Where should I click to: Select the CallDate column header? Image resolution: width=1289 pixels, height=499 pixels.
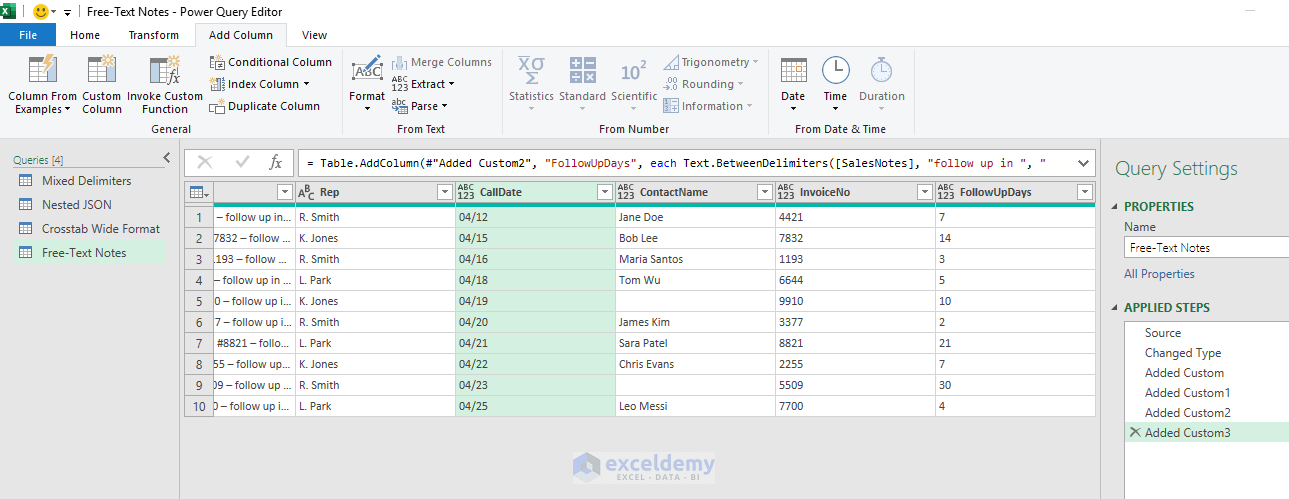click(535, 192)
